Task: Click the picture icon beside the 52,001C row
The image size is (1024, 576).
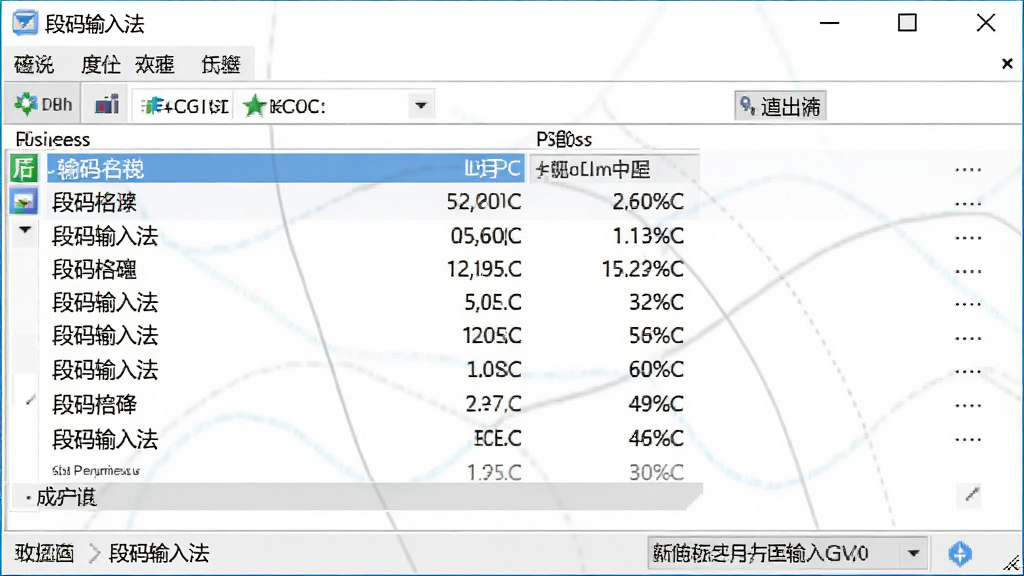Action: 24,202
